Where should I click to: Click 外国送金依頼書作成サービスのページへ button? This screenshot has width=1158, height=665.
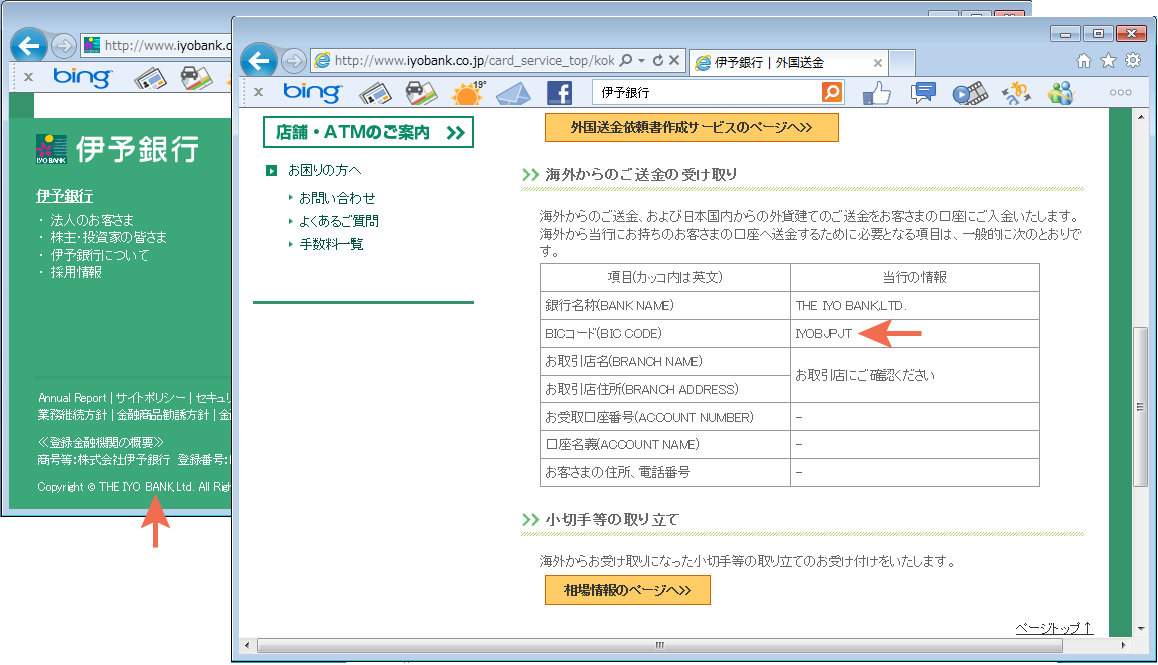pos(691,127)
